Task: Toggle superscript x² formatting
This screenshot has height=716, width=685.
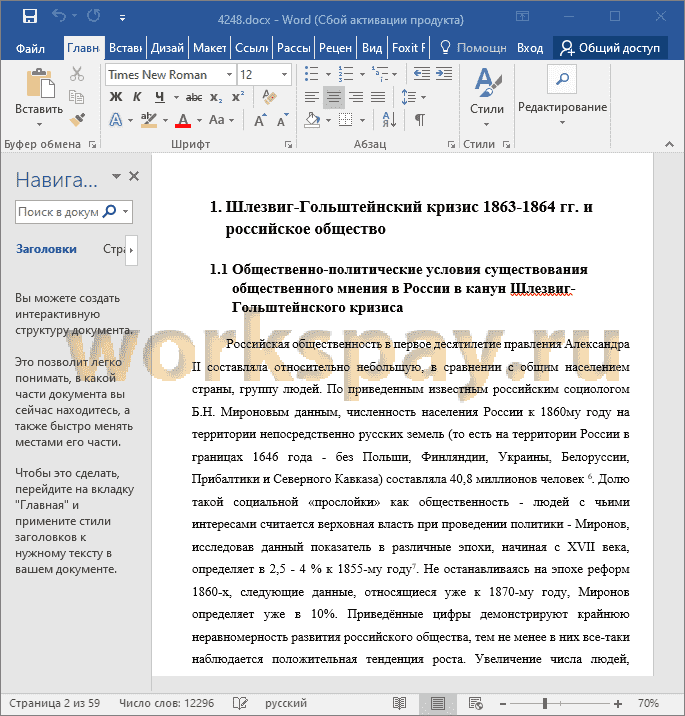Action: pos(238,97)
